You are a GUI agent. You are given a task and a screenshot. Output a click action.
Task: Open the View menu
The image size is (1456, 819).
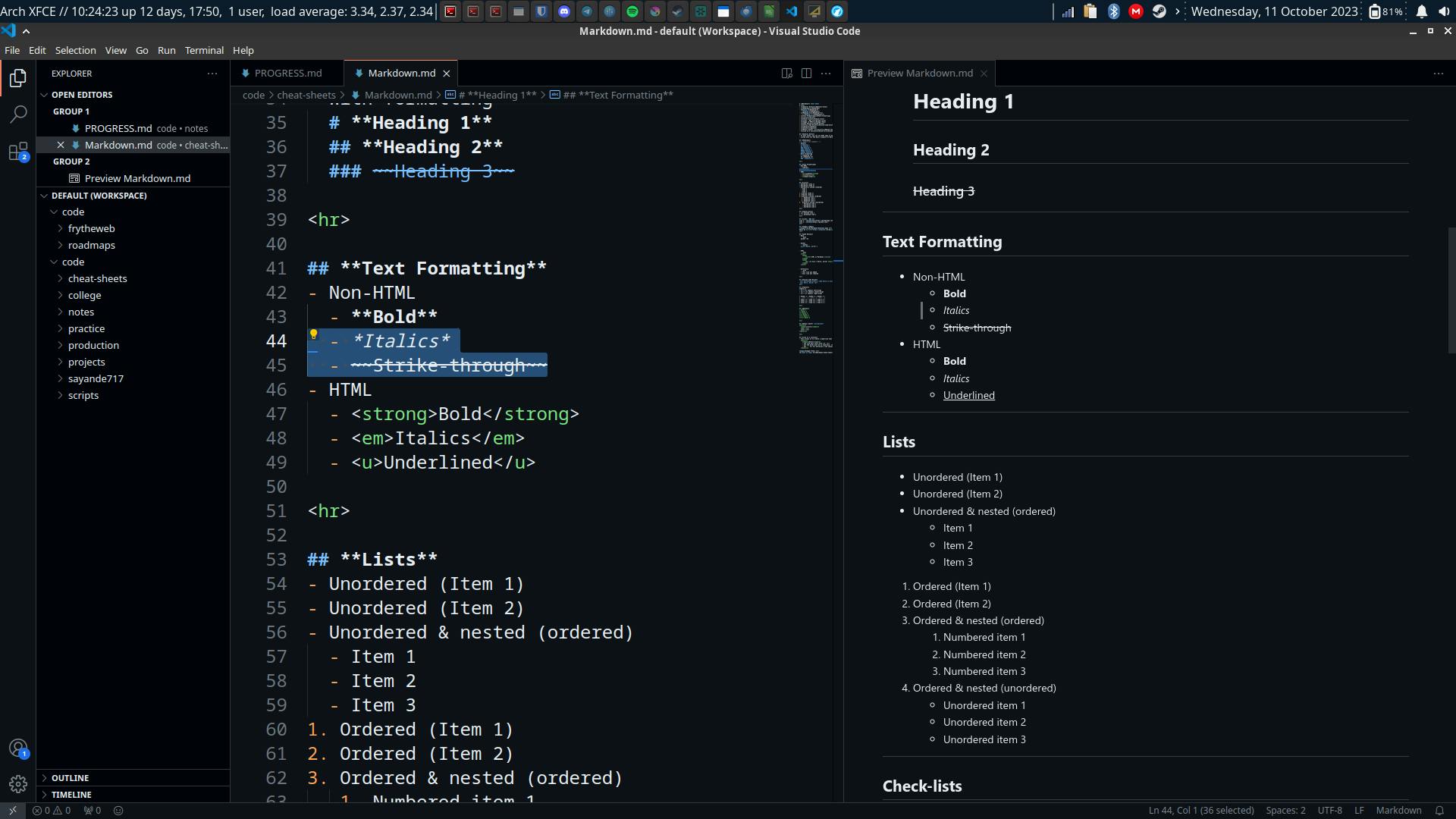click(x=115, y=50)
